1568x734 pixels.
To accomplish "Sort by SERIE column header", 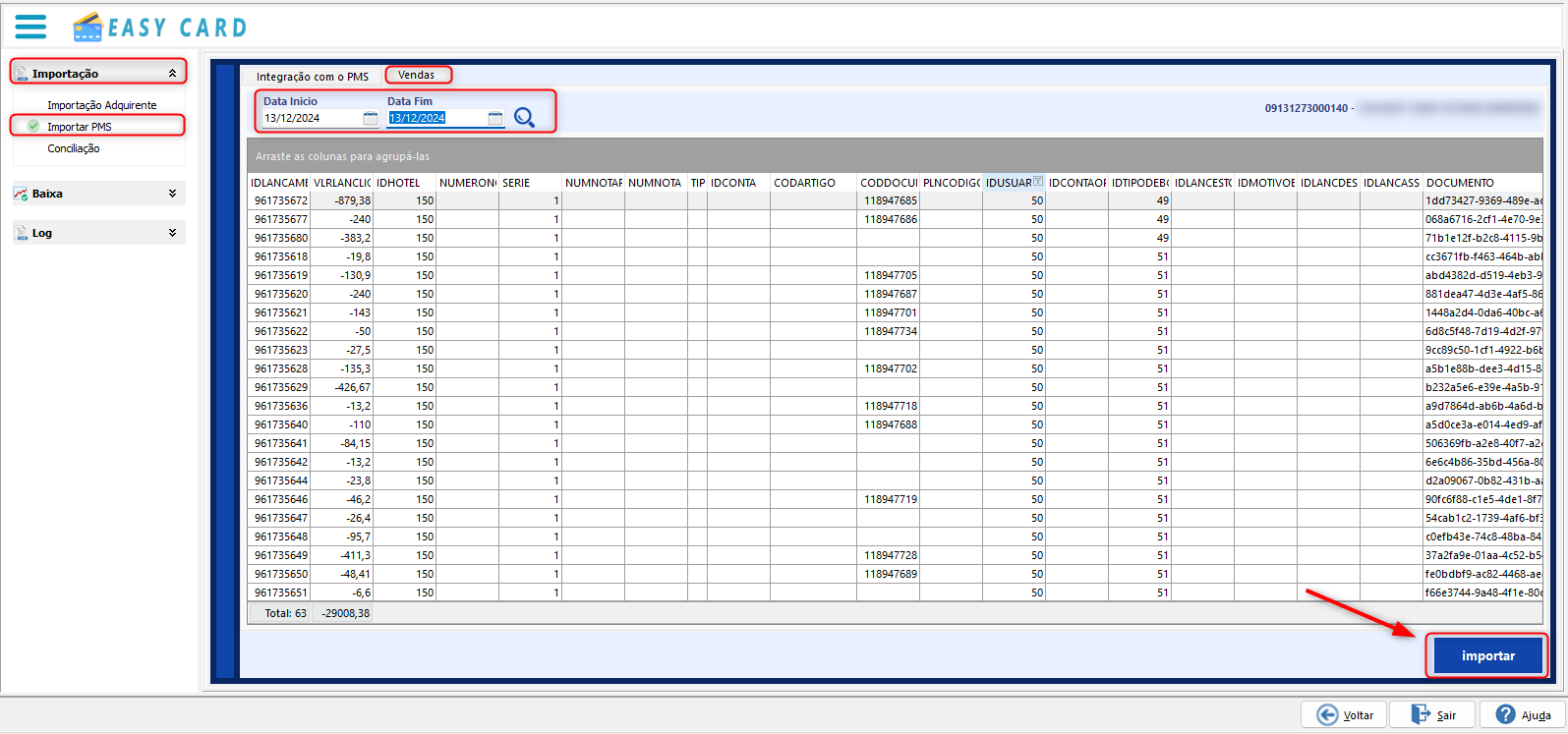I will coord(531,183).
